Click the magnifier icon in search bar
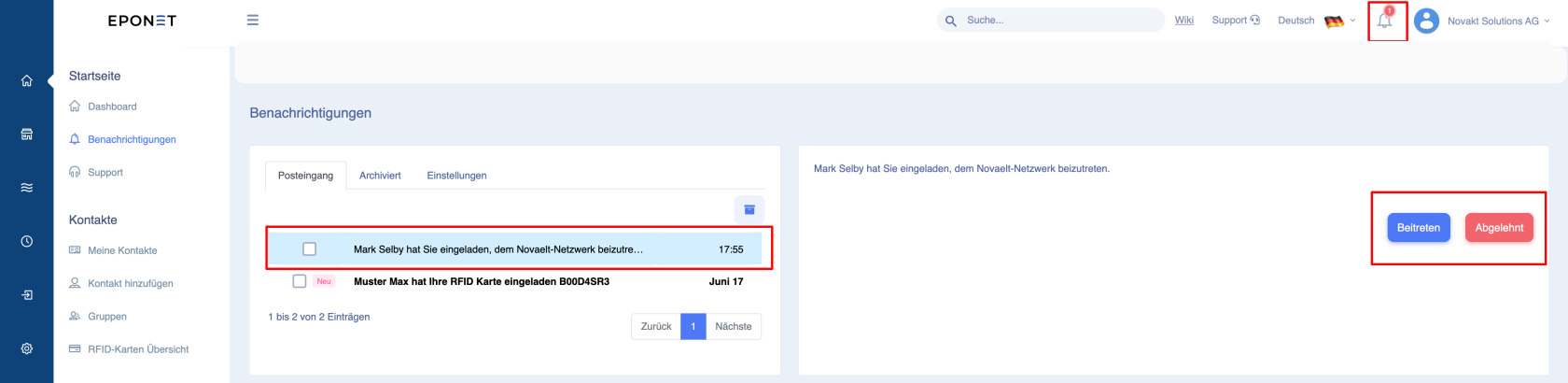The image size is (1568, 383). pyautogui.click(x=950, y=21)
